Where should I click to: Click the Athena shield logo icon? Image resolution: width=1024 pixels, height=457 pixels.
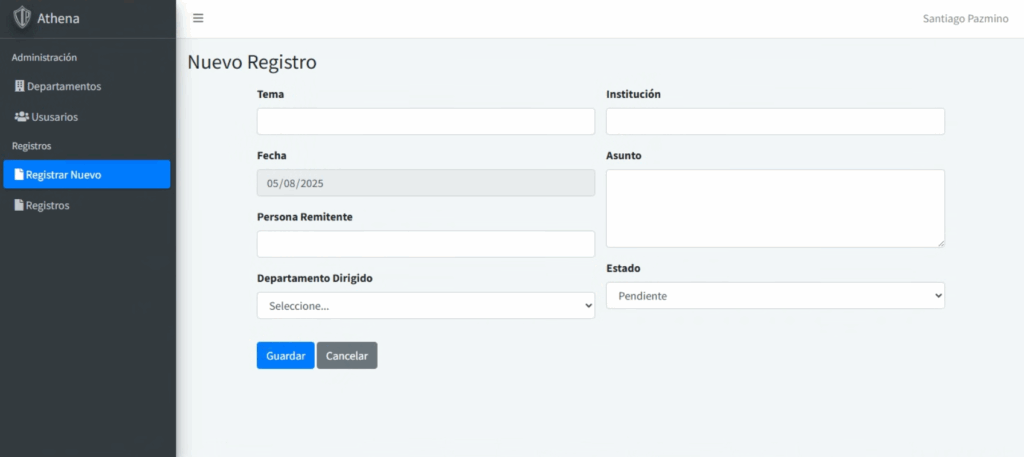tap(21, 18)
